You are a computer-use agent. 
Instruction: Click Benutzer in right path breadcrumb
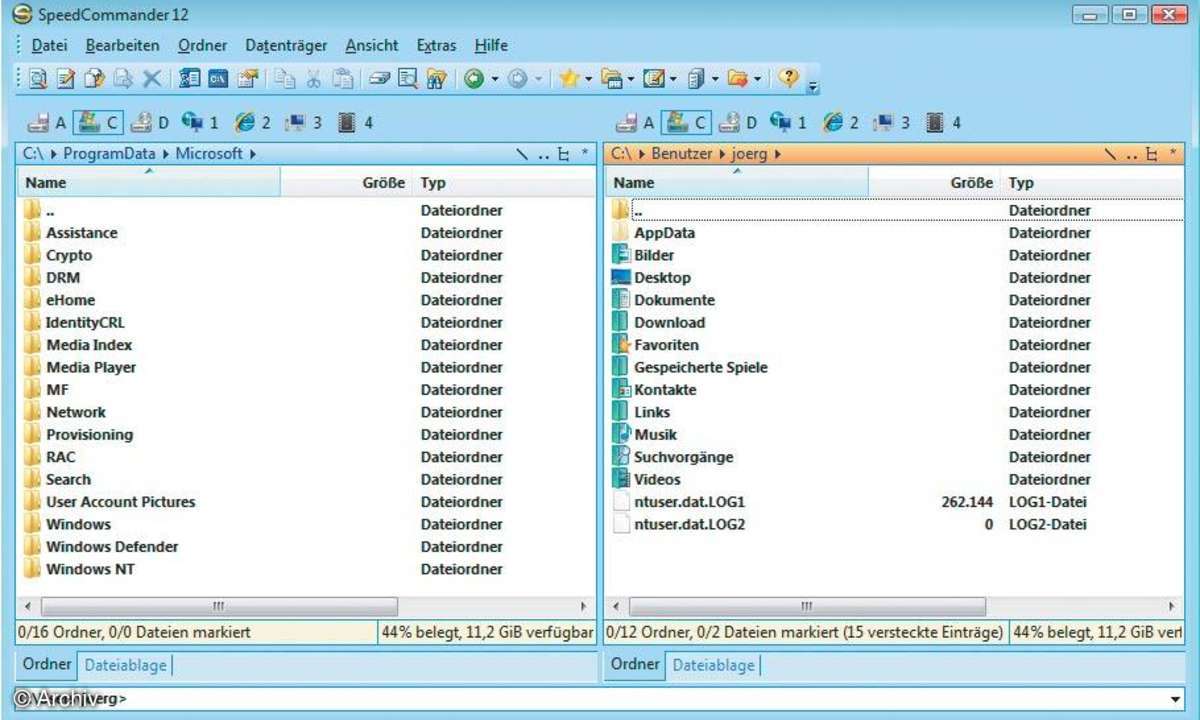[682, 154]
